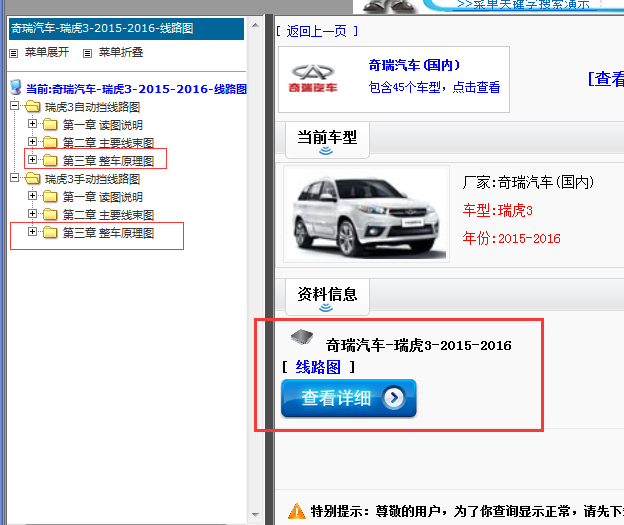This screenshot has height=525, width=624.
Task: Click the partially visible [查看 link
Action: pyautogui.click(x=606, y=79)
